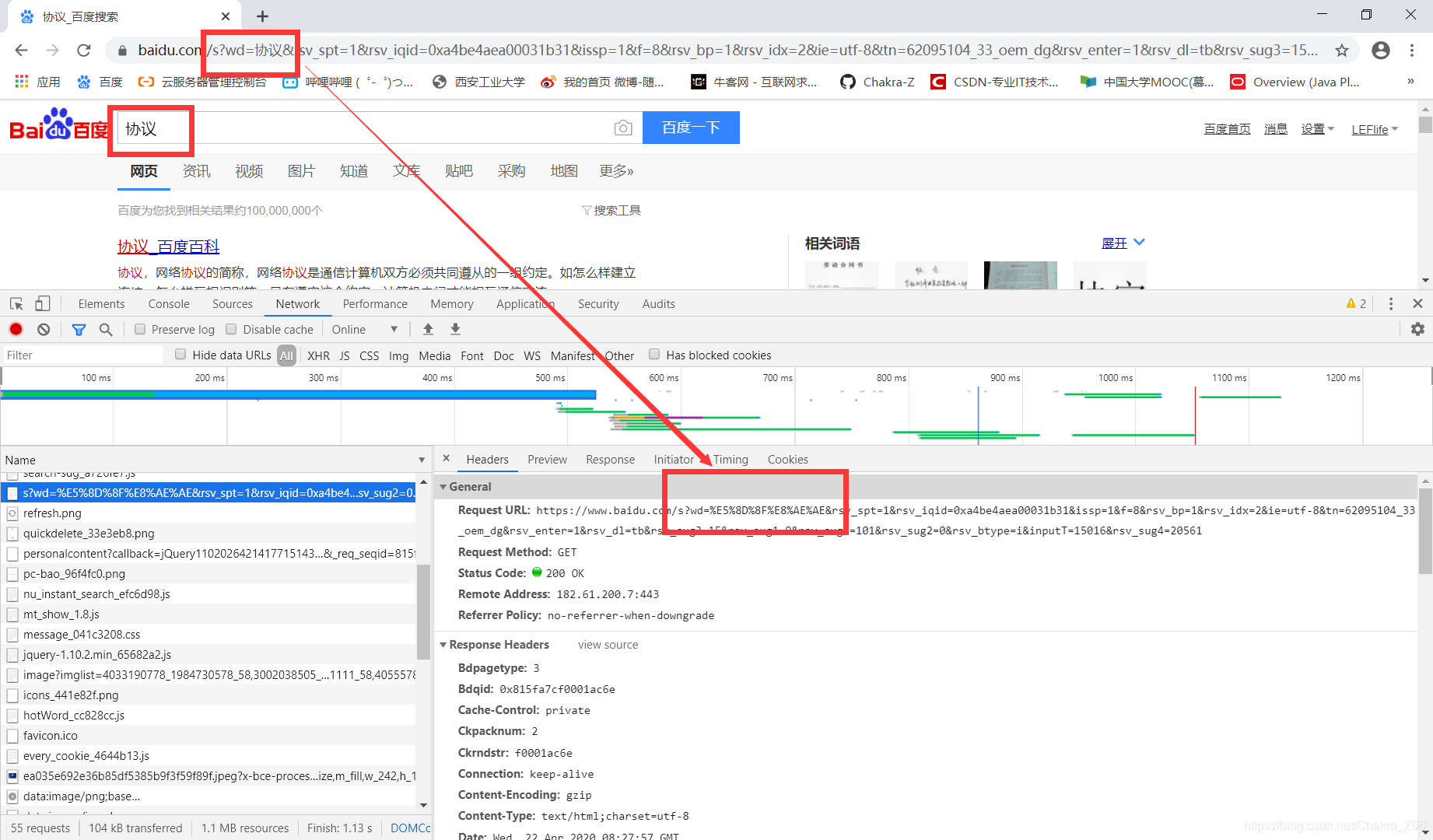Go back with the browser back arrow

[21, 51]
